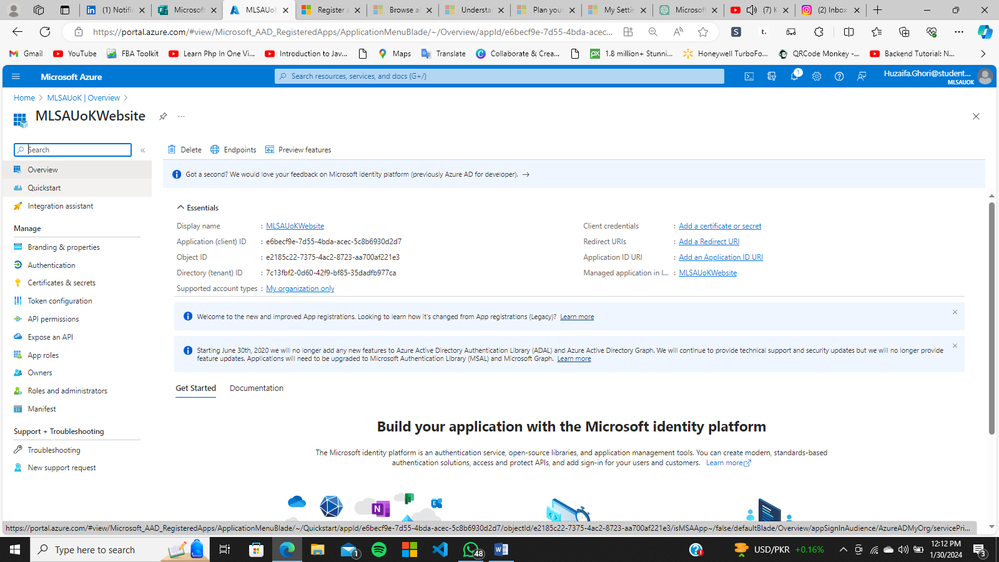The image size is (999, 562).
Task: Click Learn more under the identity platform heading
Action: point(728,463)
